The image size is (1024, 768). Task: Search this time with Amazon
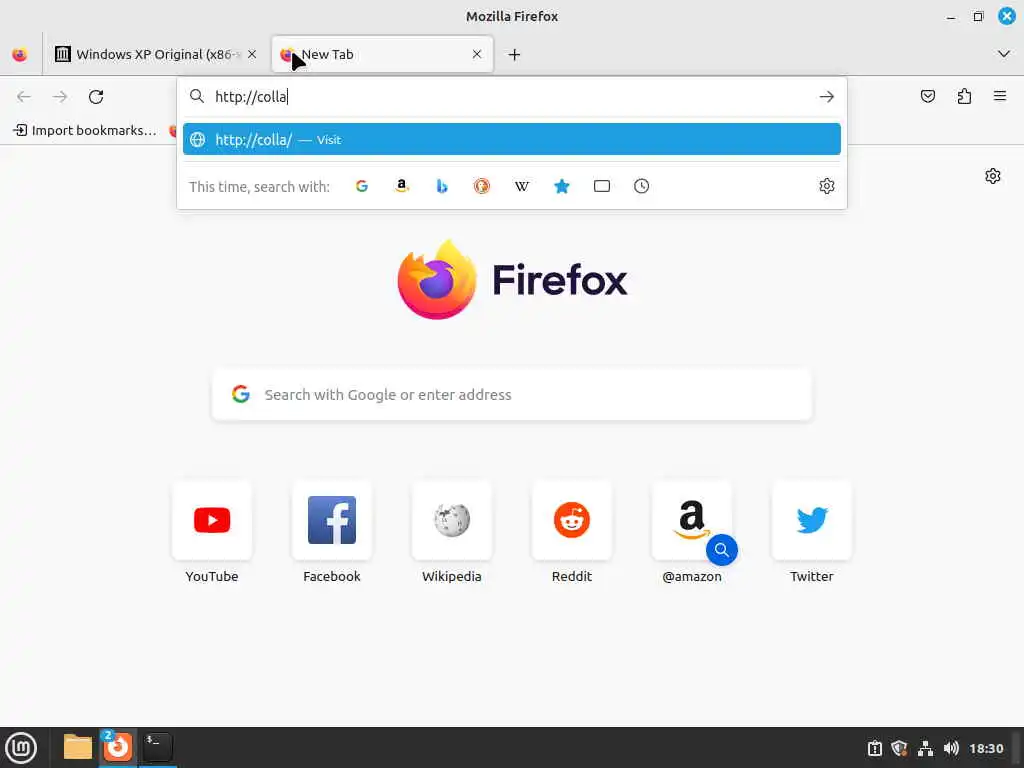point(402,186)
